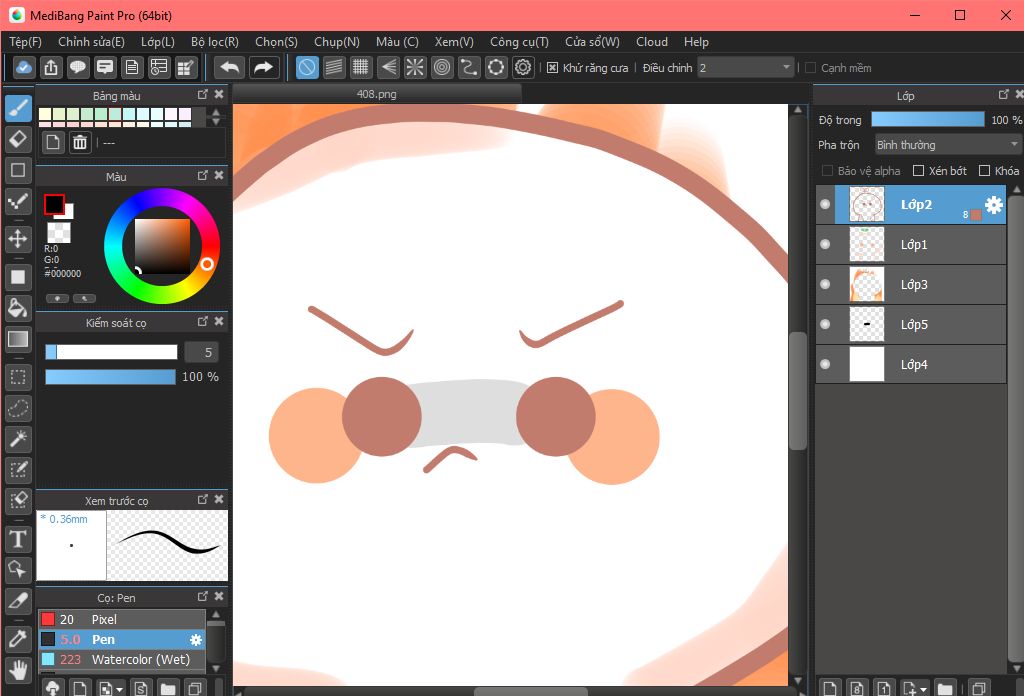Select the rectangular Selection tool

coord(18,377)
